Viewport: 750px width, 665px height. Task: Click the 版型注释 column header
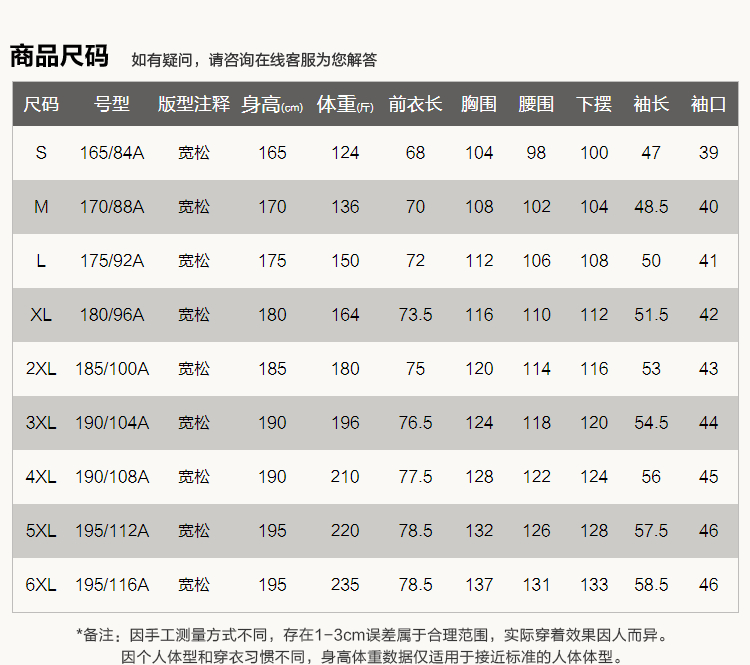coord(194,104)
